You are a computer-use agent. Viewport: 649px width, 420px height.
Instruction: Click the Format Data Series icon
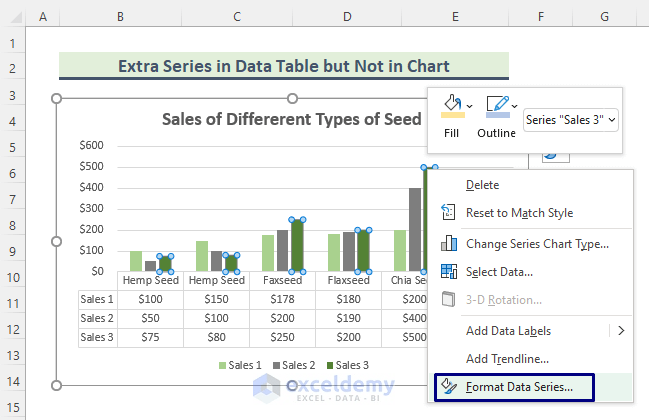[449, 386]
